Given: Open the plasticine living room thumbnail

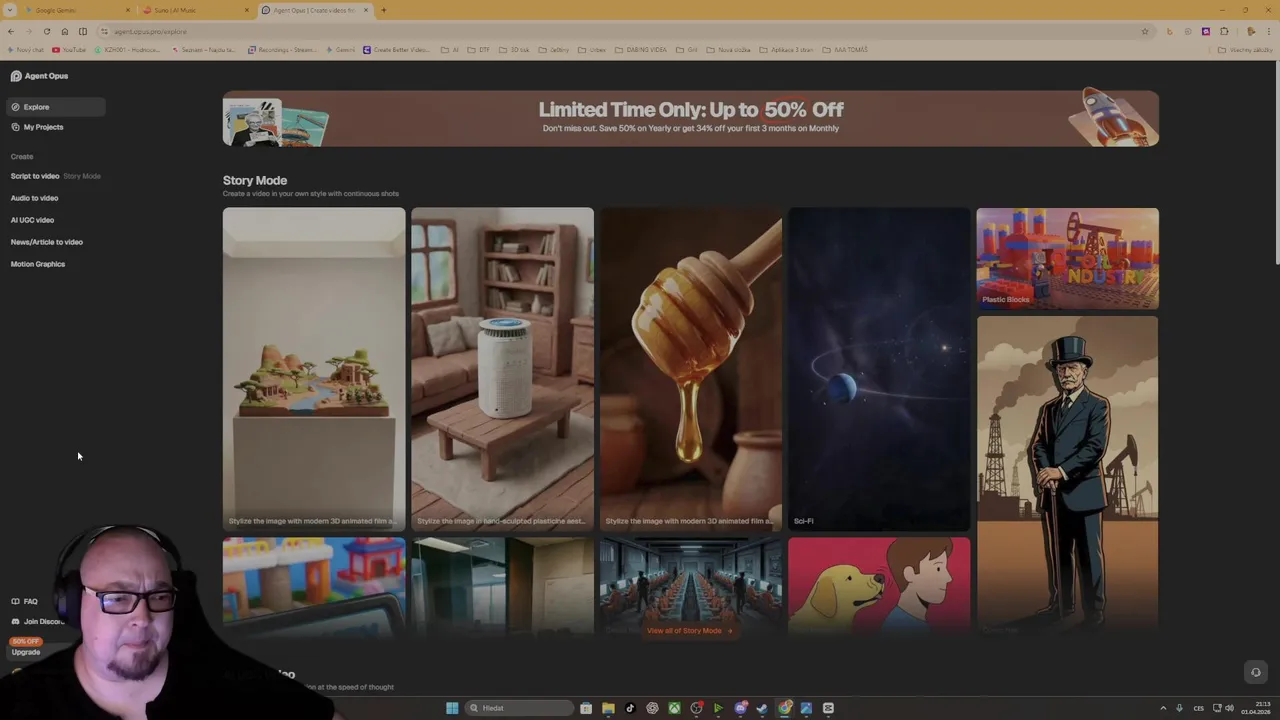Looking at the screenshot, I should coord(502,368).
